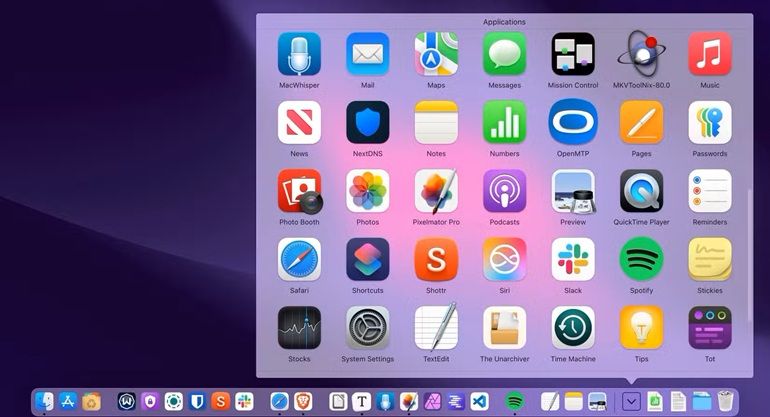Open the App Store from the Dock
Screen dimensions: 770x417
coord(68,401)
